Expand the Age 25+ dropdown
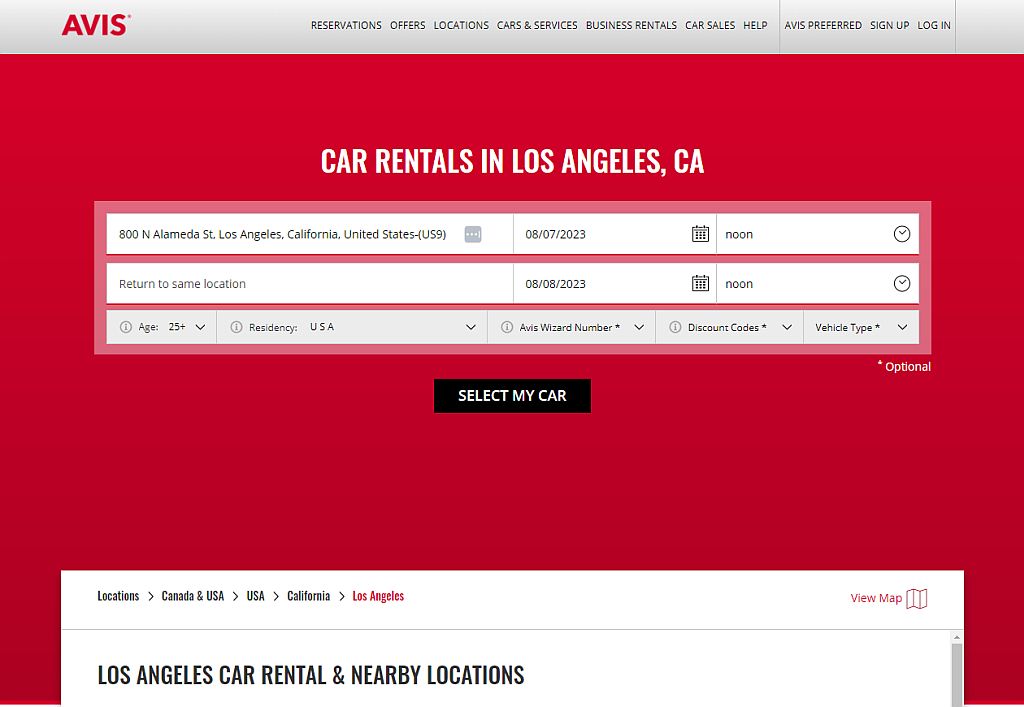Image resolution: width=1024 pixels, height=707 pixels. click(x=198, y=326)
